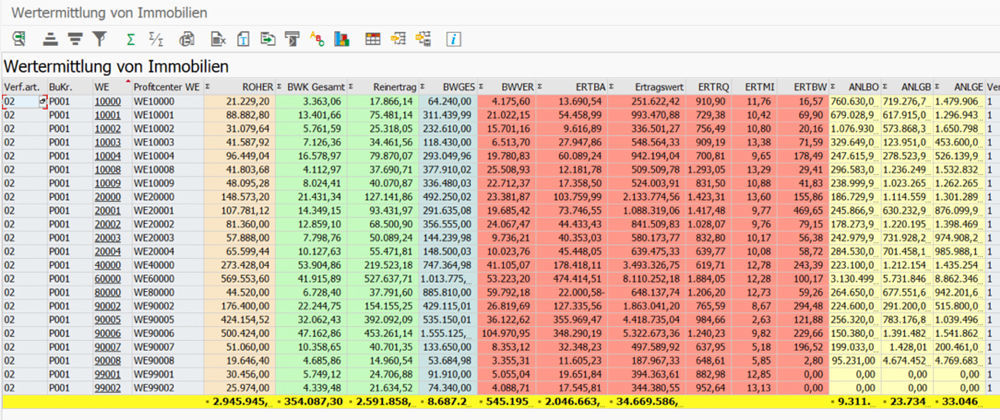
Task: Click the Proftcenter WE column header
Action: 165,87
